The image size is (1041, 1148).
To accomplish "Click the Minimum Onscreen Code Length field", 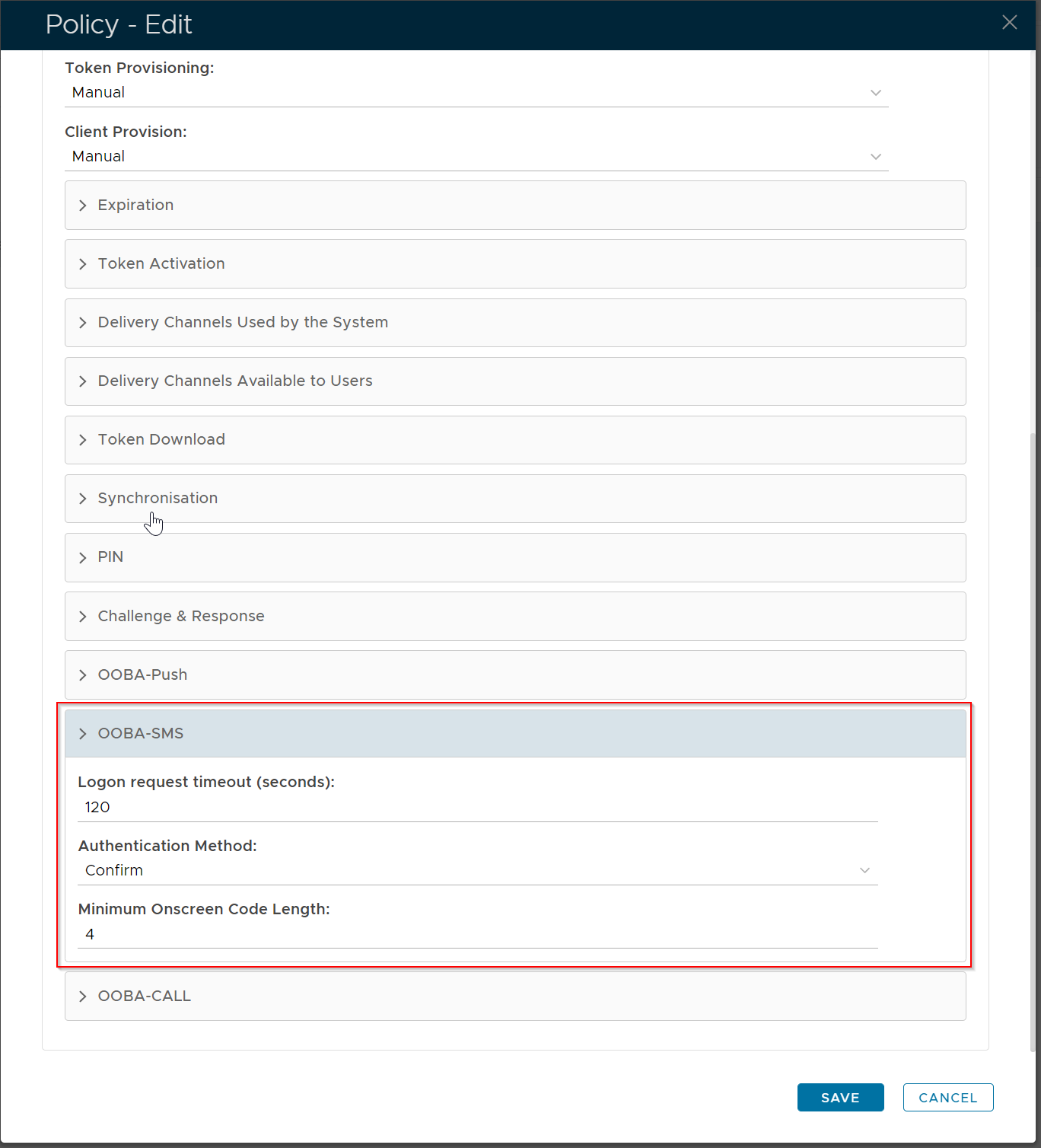I will coord(477,935).
